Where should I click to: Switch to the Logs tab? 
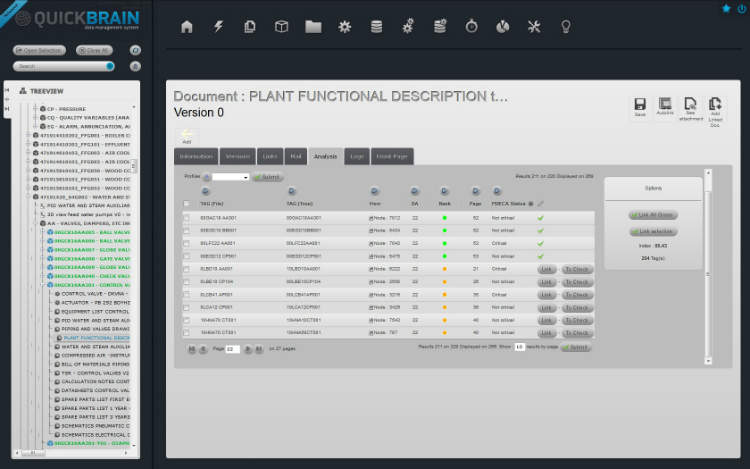click(x=357, y=156)
